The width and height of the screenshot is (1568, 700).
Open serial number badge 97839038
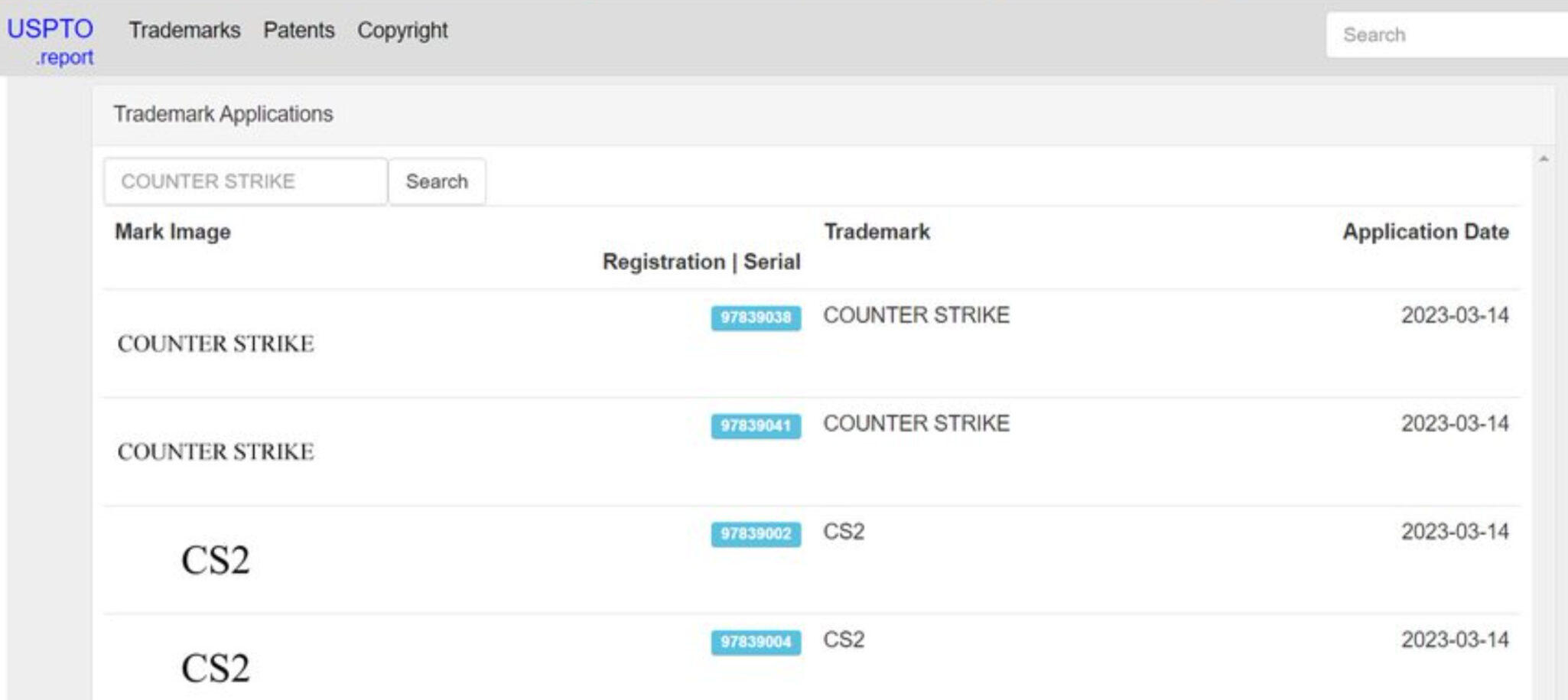(x=756, y=317)
